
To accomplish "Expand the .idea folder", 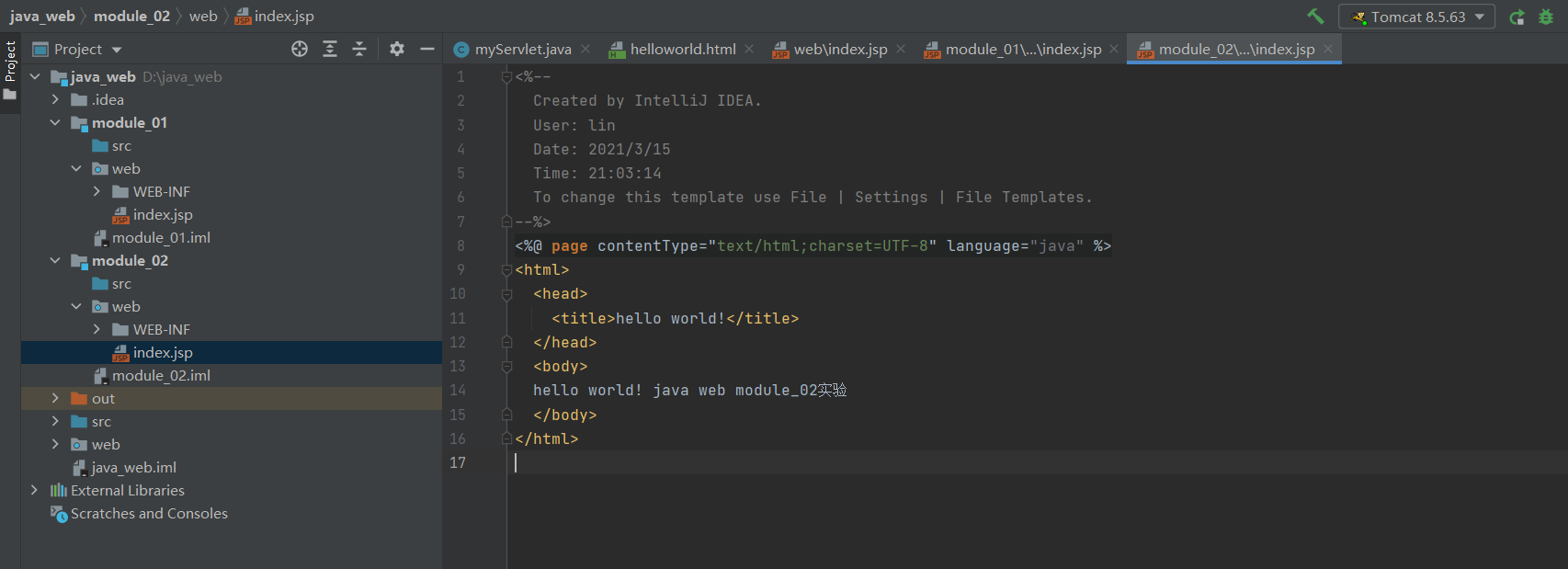I will pyautogui.click(x=55, y=99).
